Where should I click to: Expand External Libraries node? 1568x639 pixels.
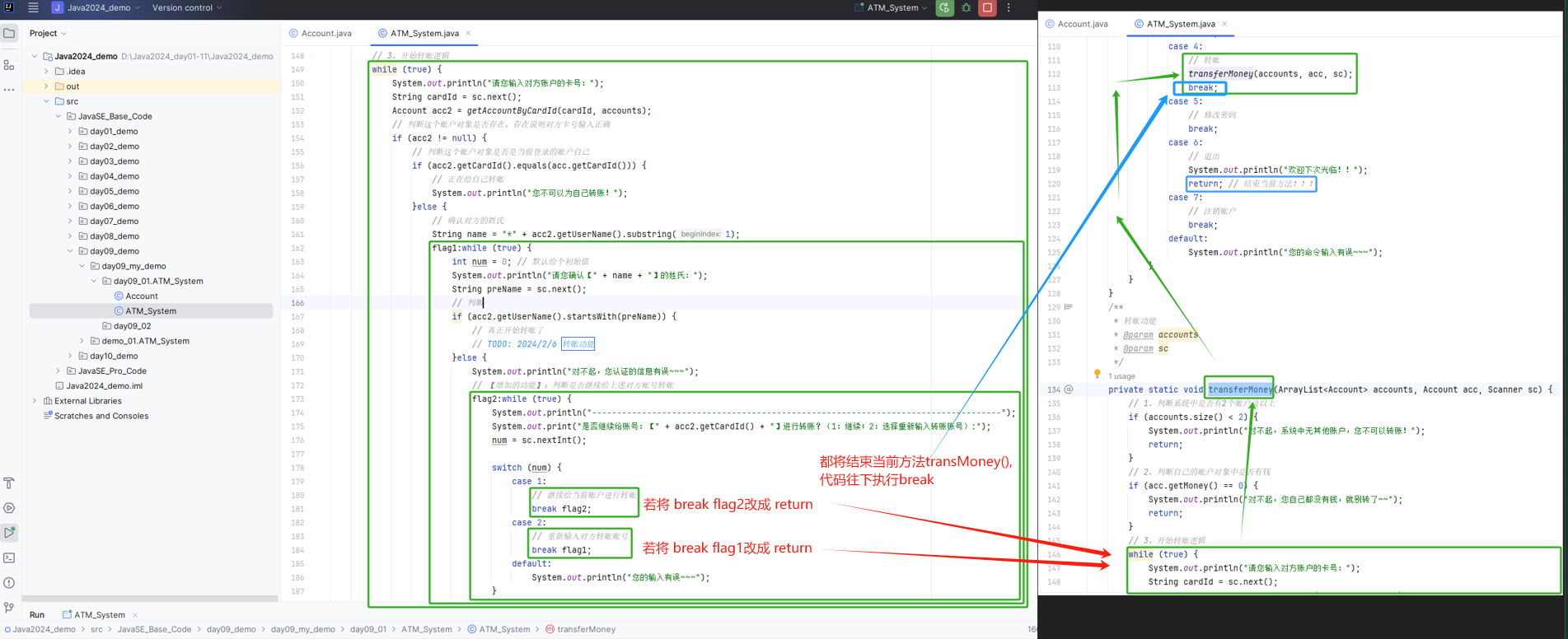[x=35, y=401]
